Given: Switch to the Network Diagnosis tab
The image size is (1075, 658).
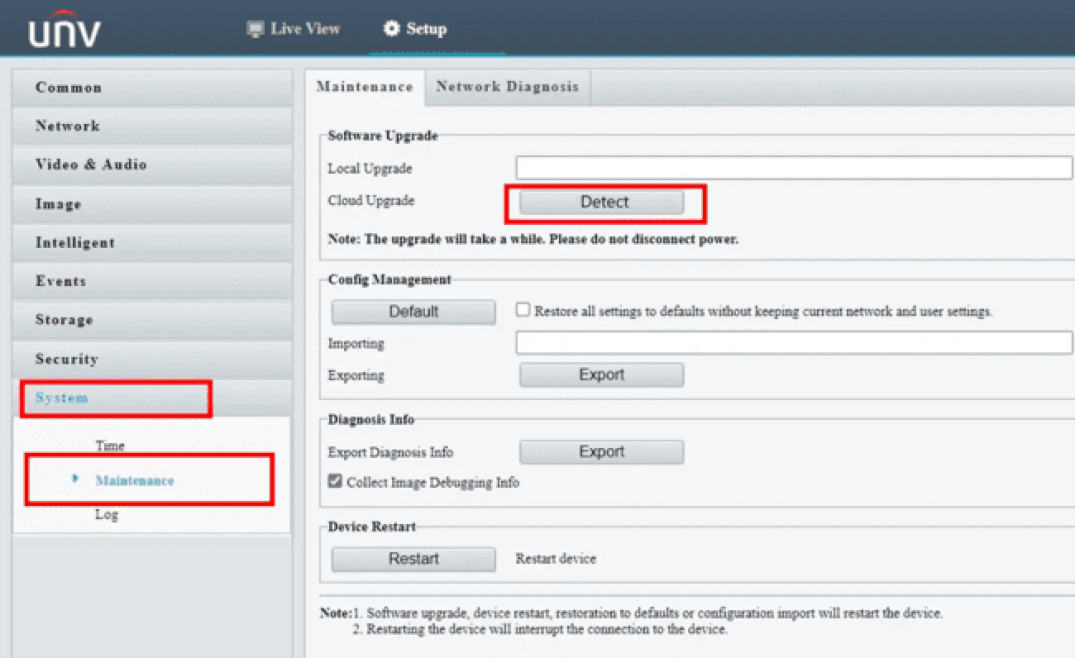Looking at the screenshot, I should coord(507,87).
